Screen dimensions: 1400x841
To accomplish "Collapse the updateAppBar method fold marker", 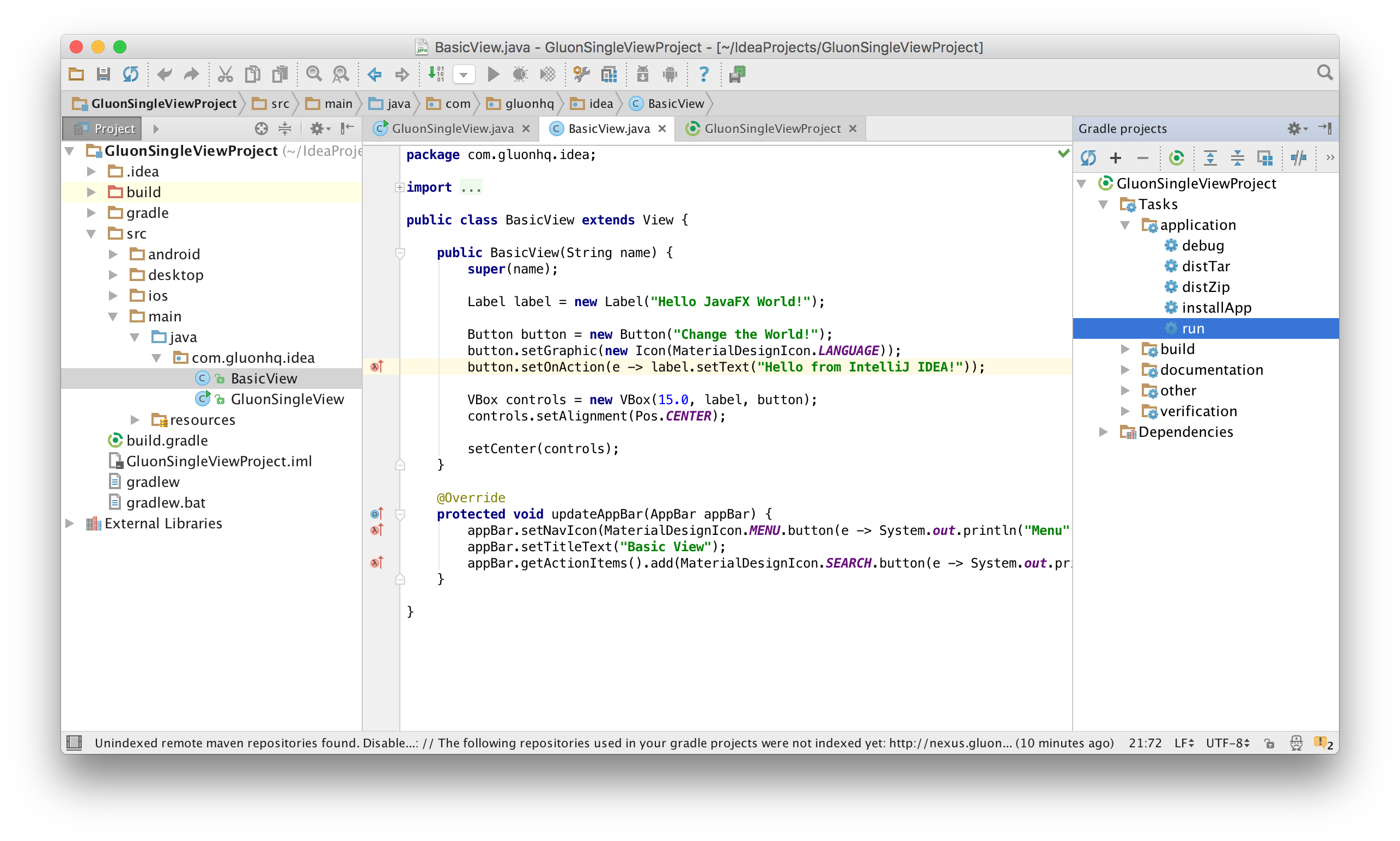I will click(400, 514).
